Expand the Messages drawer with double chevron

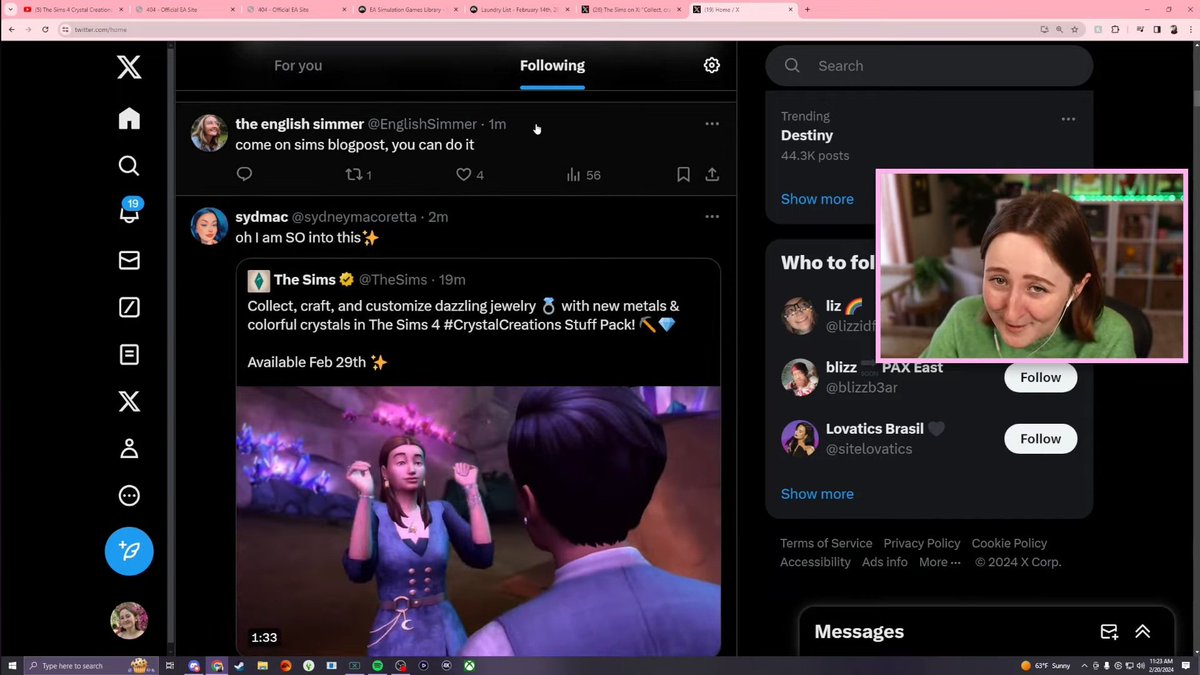point(1143,632)
